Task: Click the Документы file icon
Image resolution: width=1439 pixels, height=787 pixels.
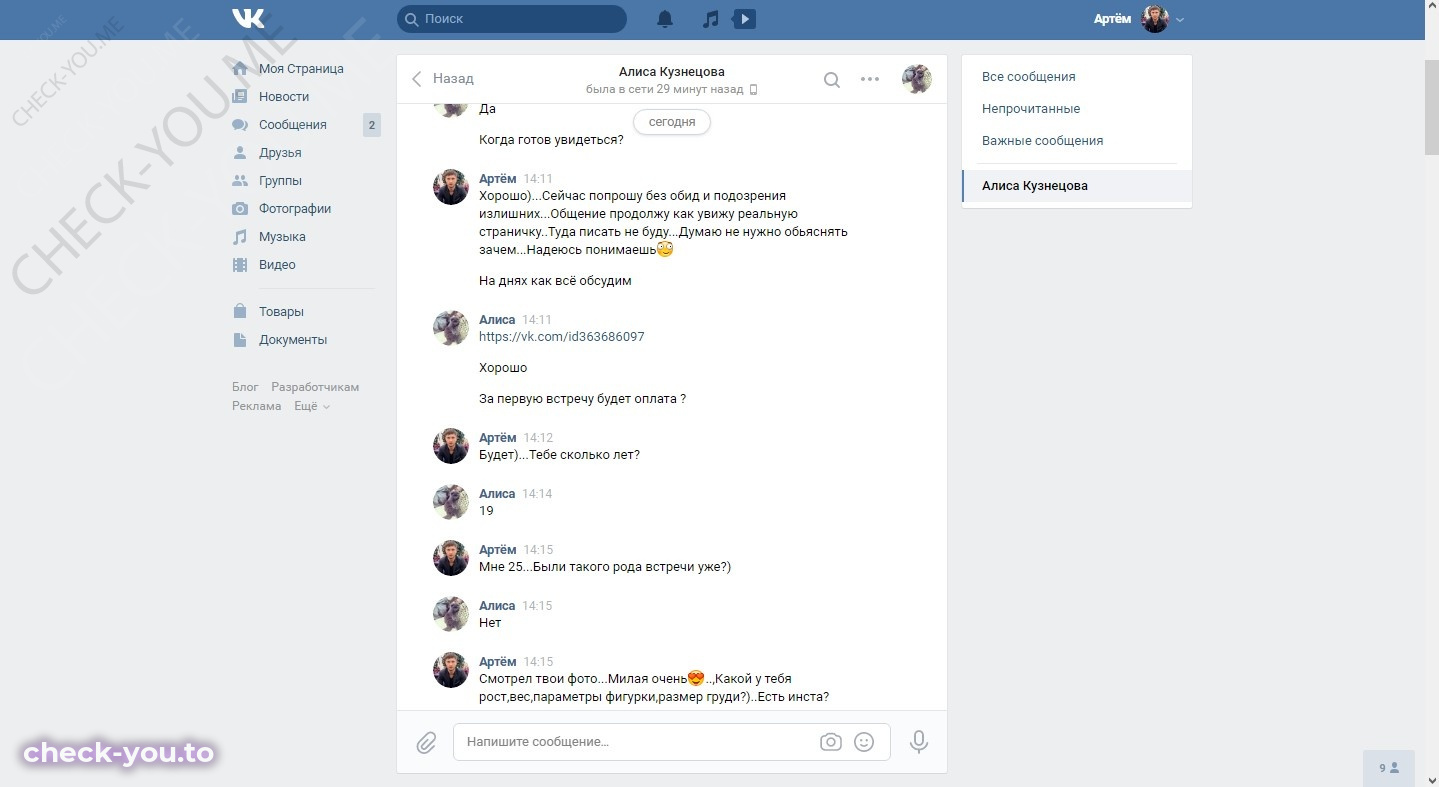Action: [x=240, y=340]
